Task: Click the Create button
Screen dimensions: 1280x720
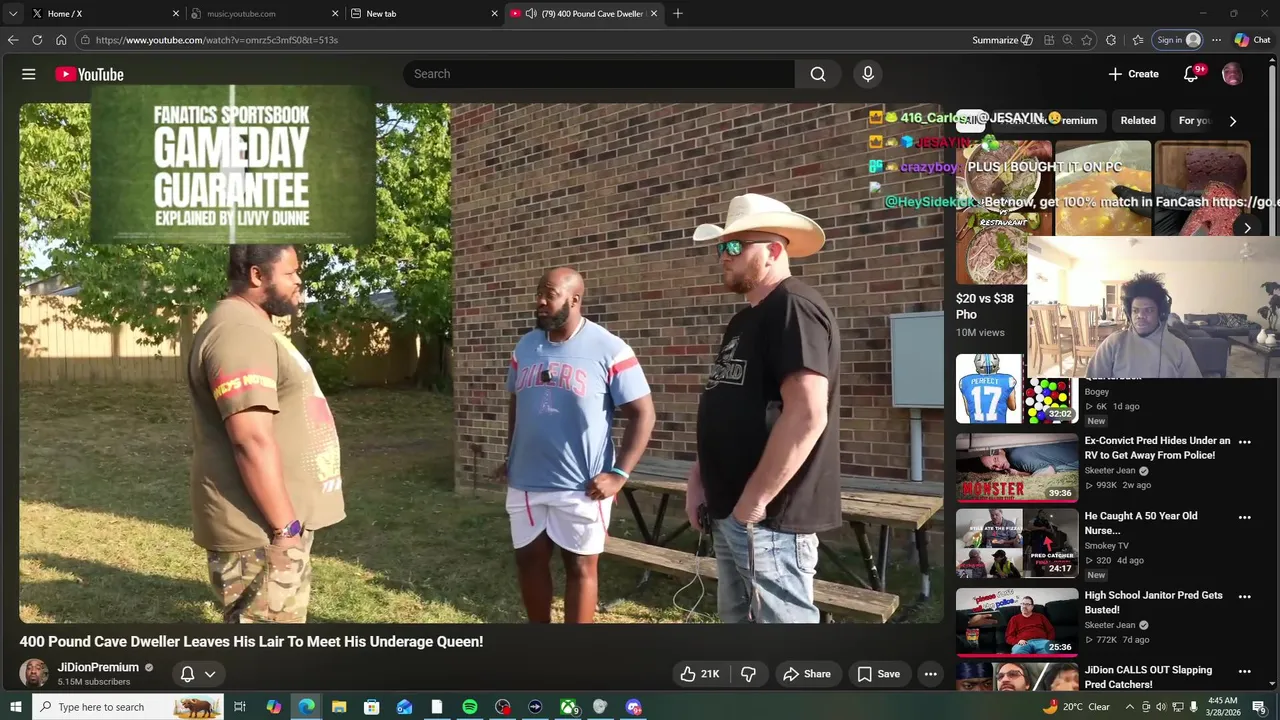Action: [x=1133, y=74]
